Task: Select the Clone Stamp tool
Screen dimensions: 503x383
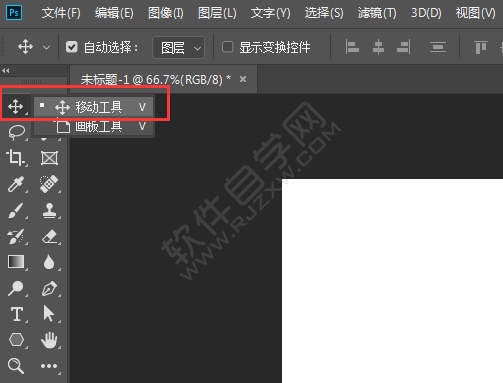Action: (49, 210)
